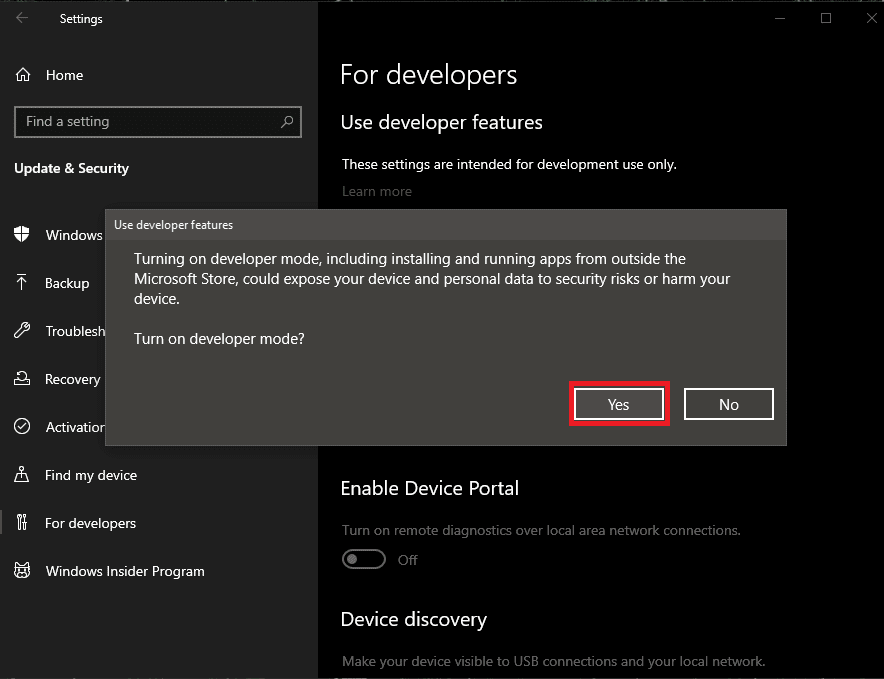Select For developers in the sidebar
Viewport: 884px width, 679px height.
[90, 523]
